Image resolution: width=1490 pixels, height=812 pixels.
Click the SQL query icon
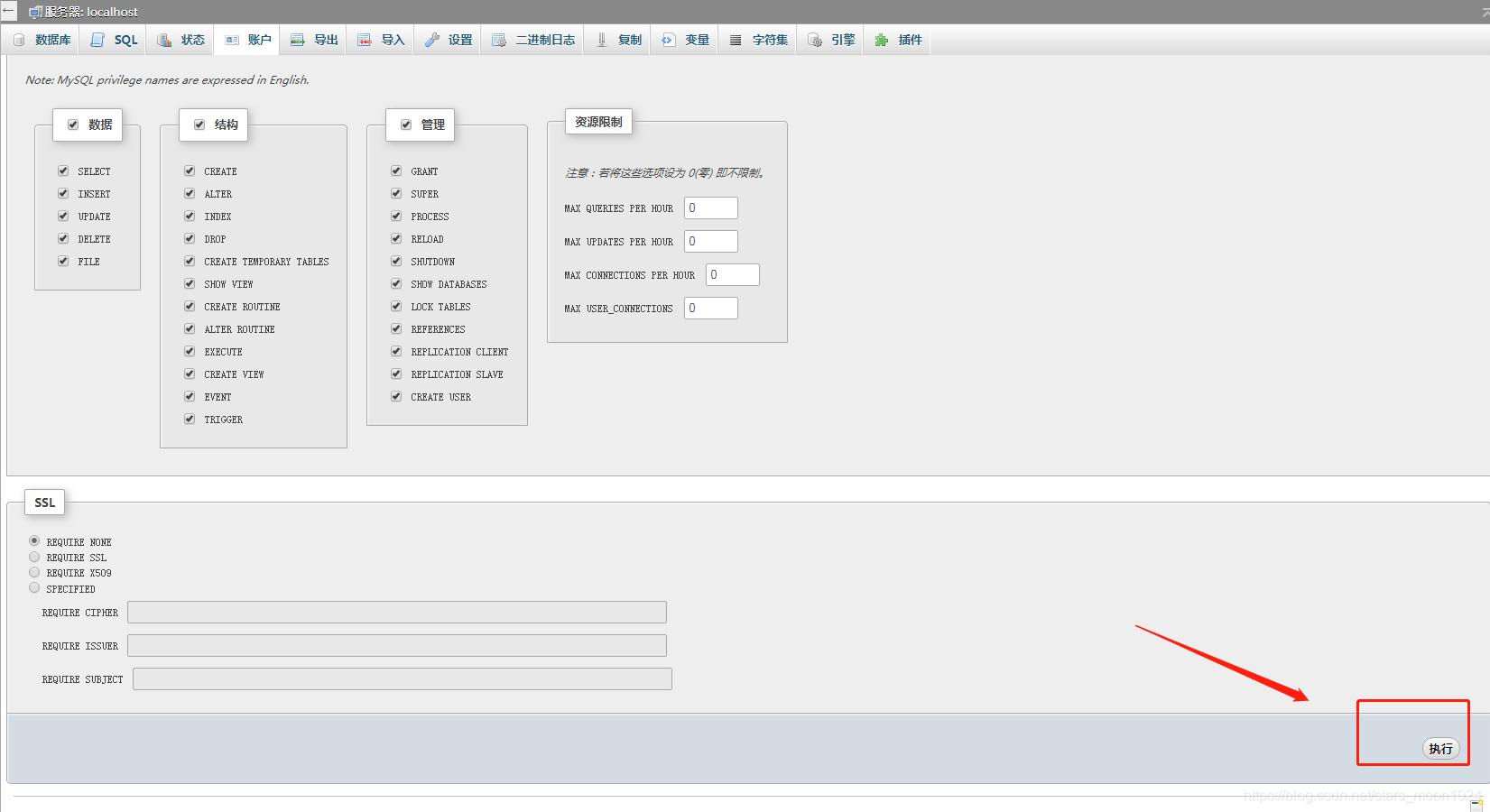(97, 40)
